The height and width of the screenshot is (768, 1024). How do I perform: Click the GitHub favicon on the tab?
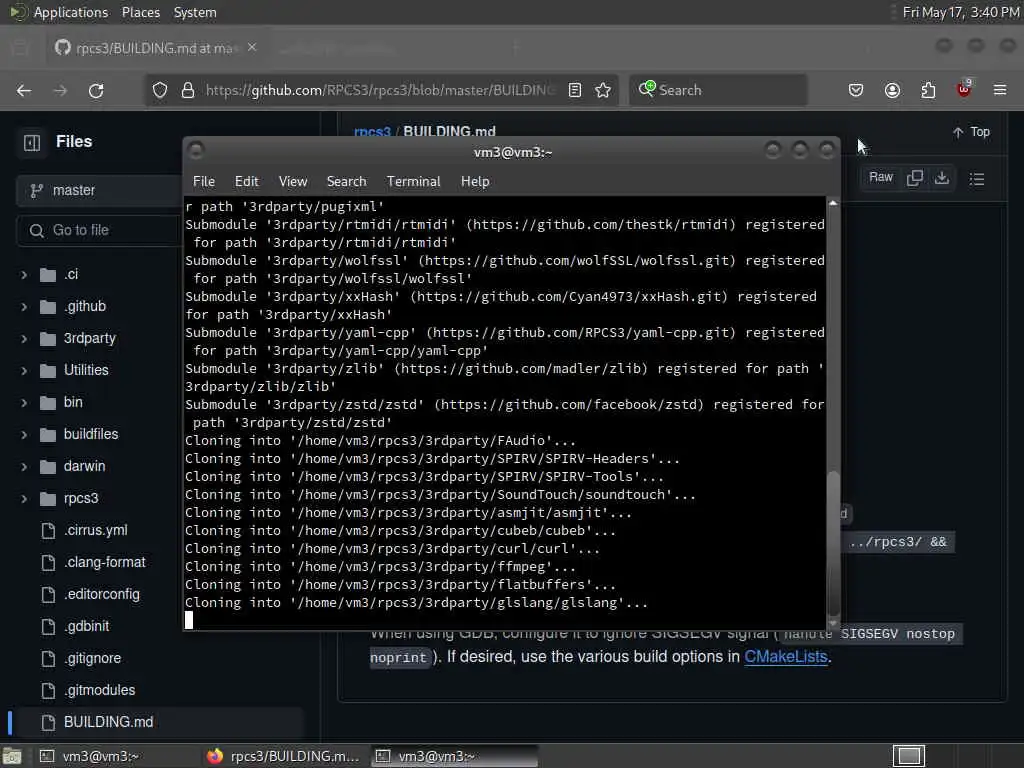click(63, 48)
